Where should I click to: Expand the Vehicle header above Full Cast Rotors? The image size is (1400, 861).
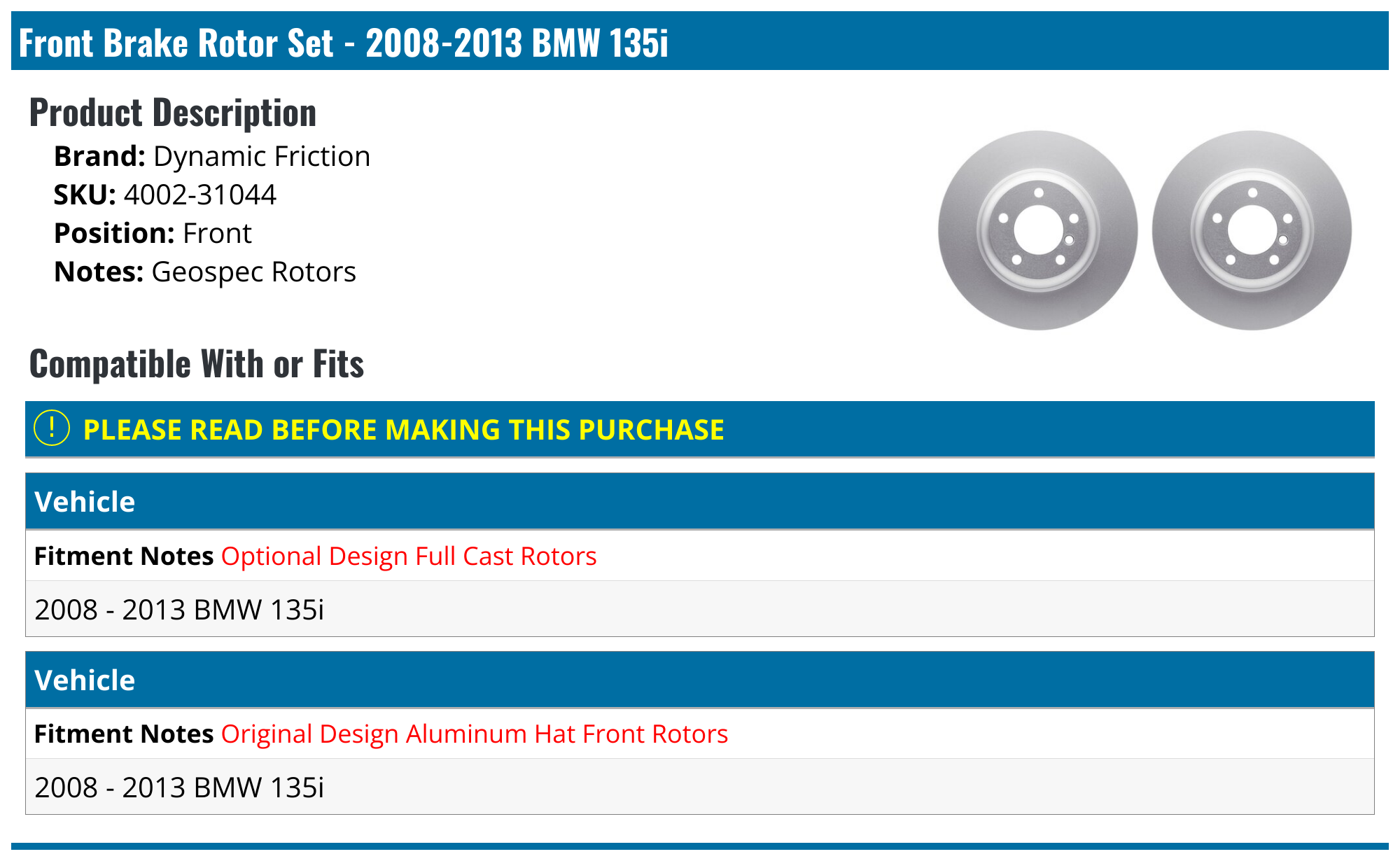click(x=85, y=502)
